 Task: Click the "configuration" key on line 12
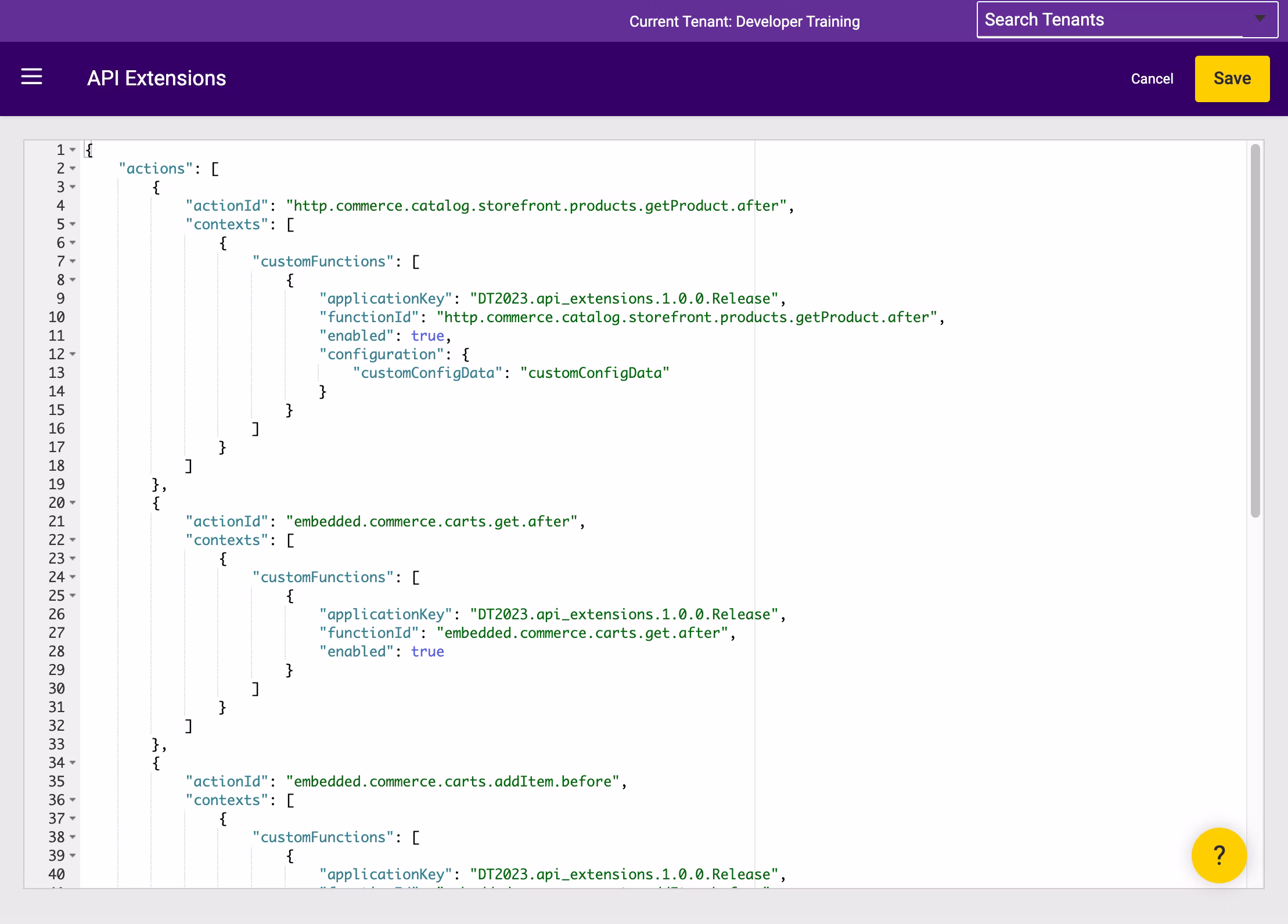point(382,355)
